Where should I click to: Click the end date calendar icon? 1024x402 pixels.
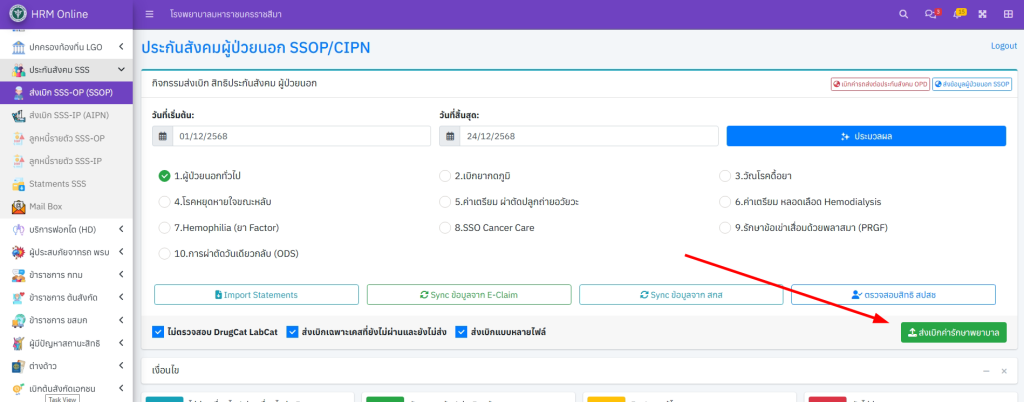[445, 136]
